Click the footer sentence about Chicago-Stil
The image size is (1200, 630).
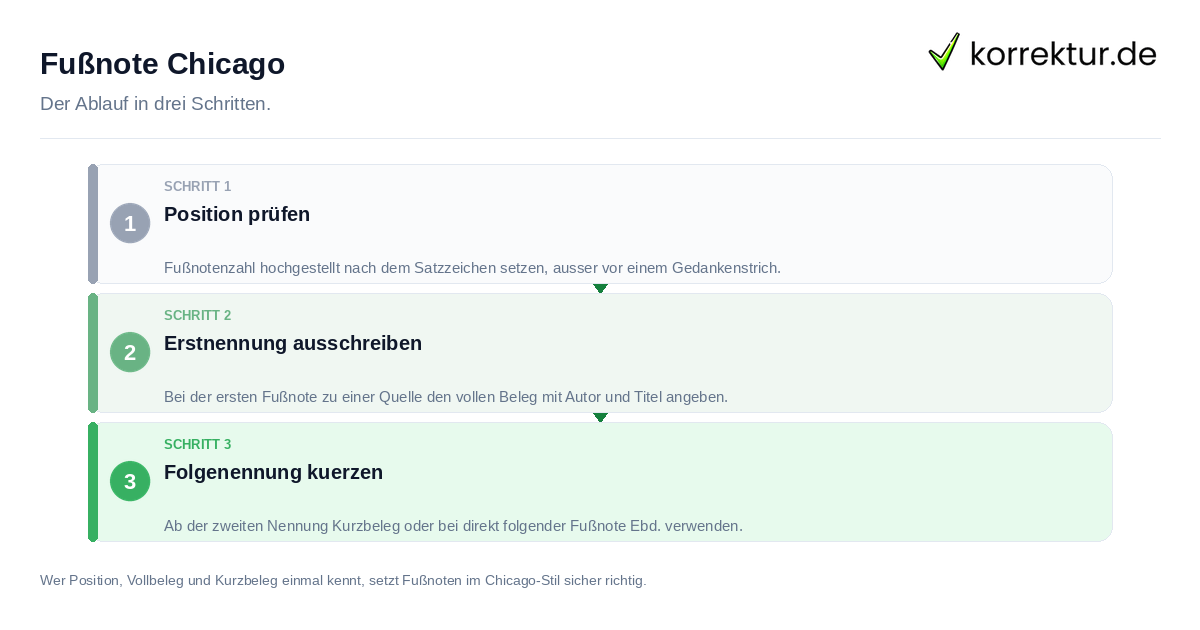[x=343, y=580]
